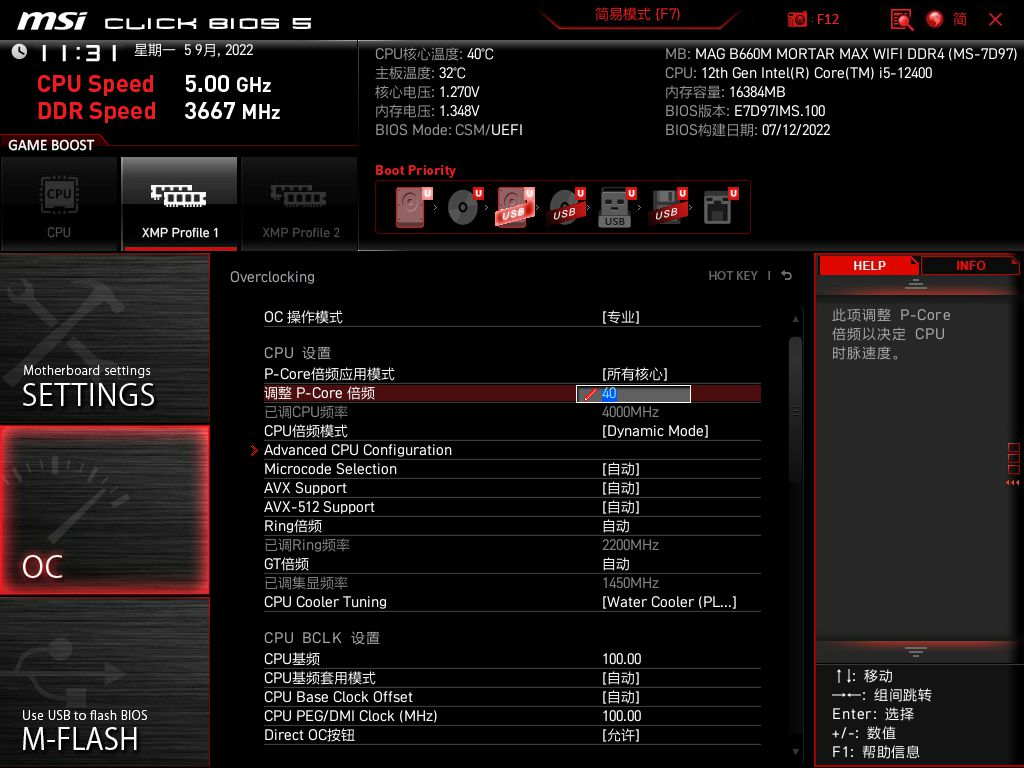Select the network boot device icon
The height and width of the screenshot is (768, 1024).
(719, 207)
